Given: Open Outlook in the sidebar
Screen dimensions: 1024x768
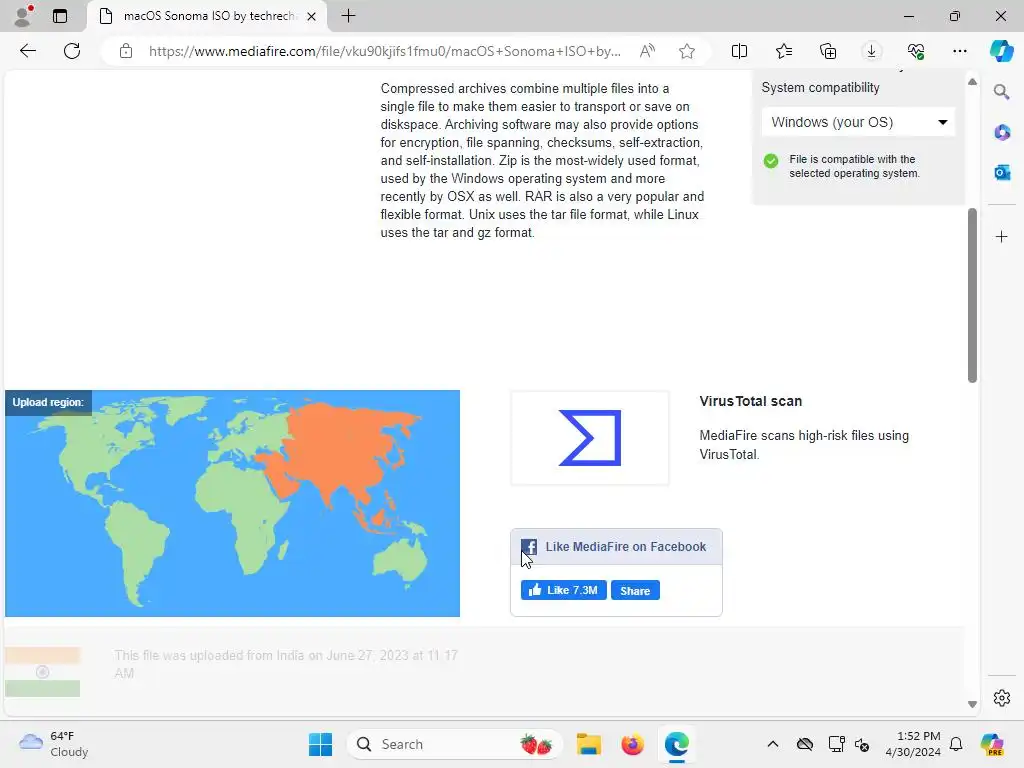Looking at the screenshot, I should (x=1002, y=172).
